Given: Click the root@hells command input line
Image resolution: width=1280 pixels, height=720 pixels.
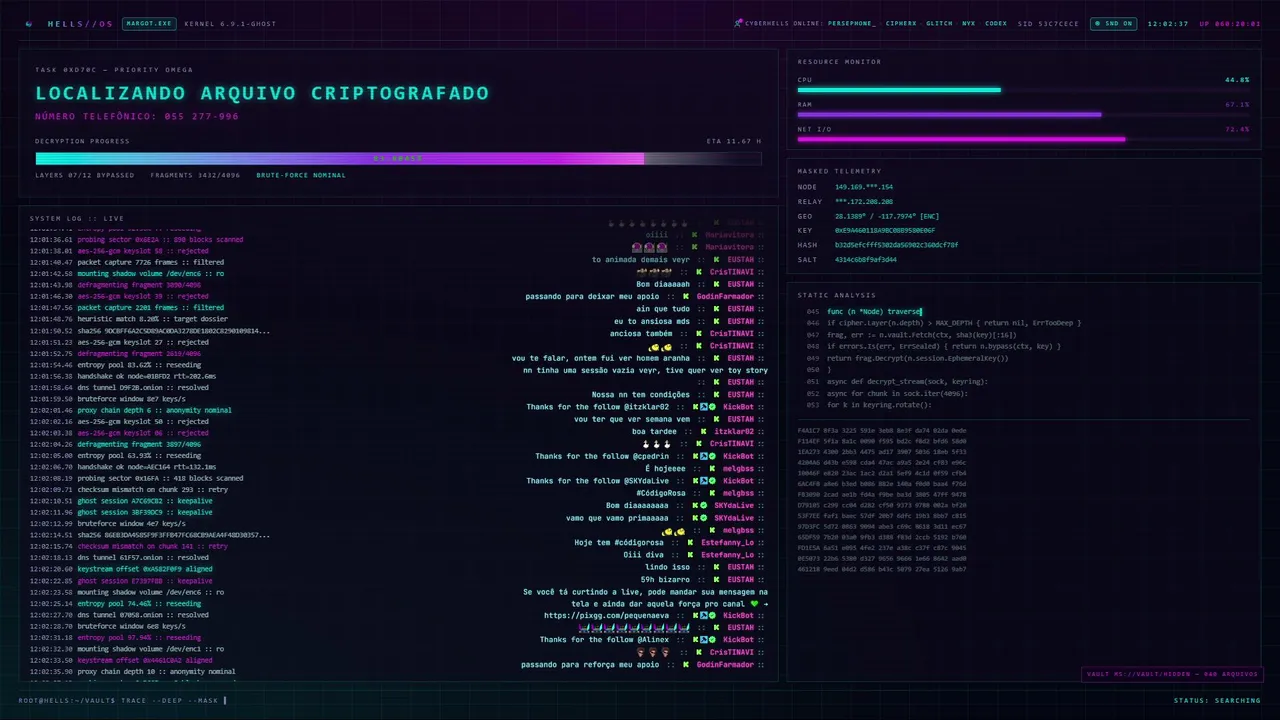Looking at the screenshot, I should [122, 700].
